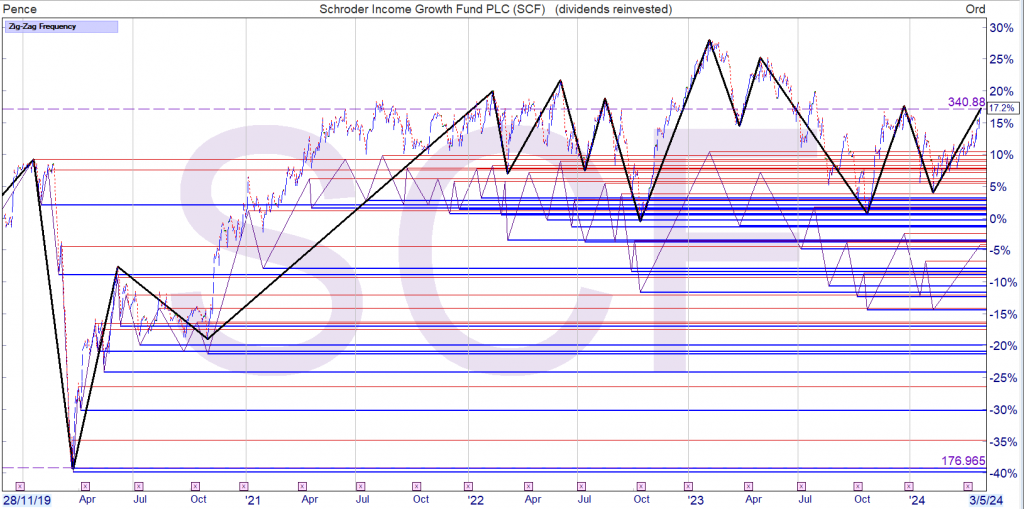Click the '23 year label on time axis
Image resolution: width=1024 pixels, height=509 pixels.
[696, 500]
